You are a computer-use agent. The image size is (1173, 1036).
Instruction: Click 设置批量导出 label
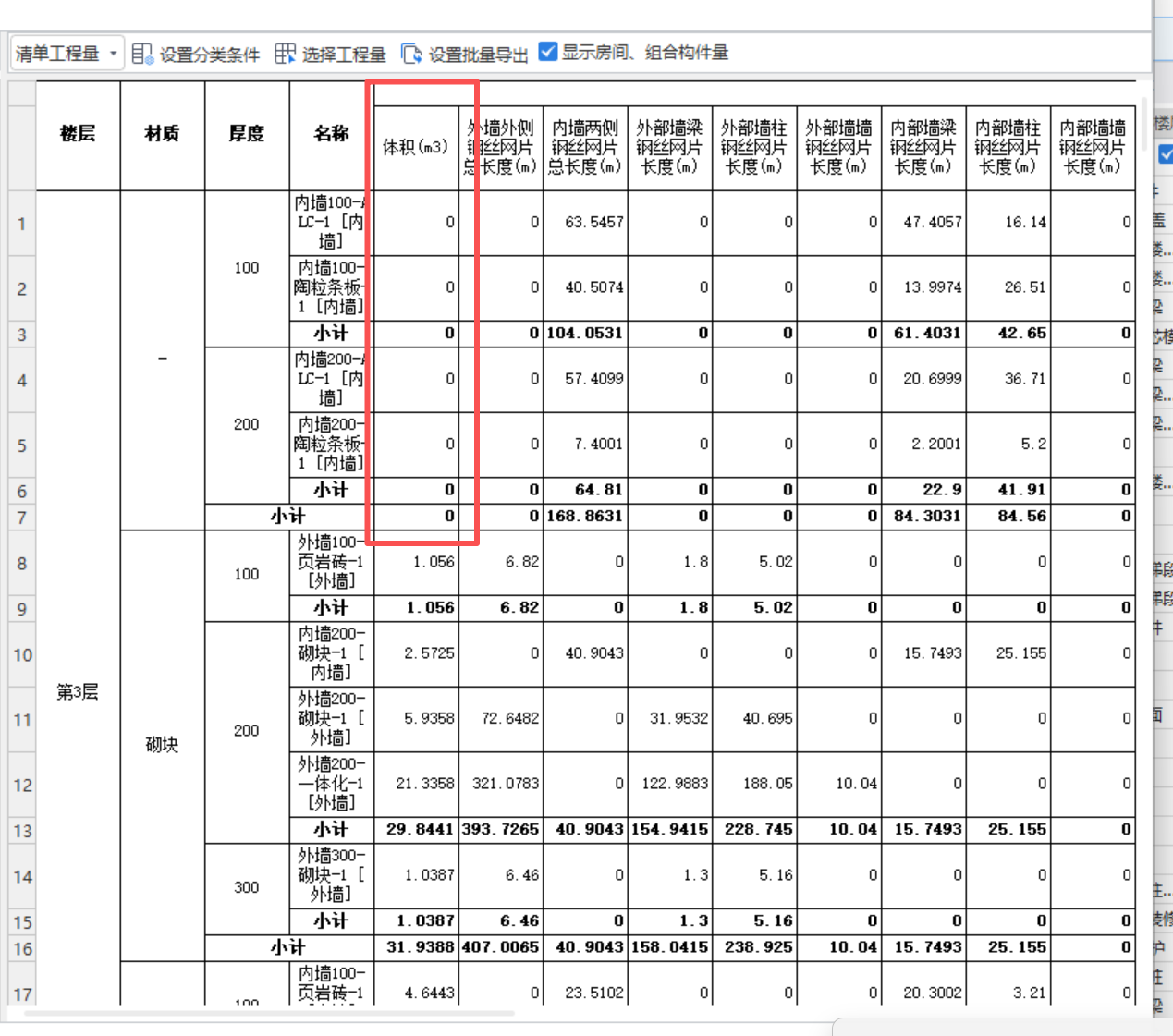tap(478, 55)
